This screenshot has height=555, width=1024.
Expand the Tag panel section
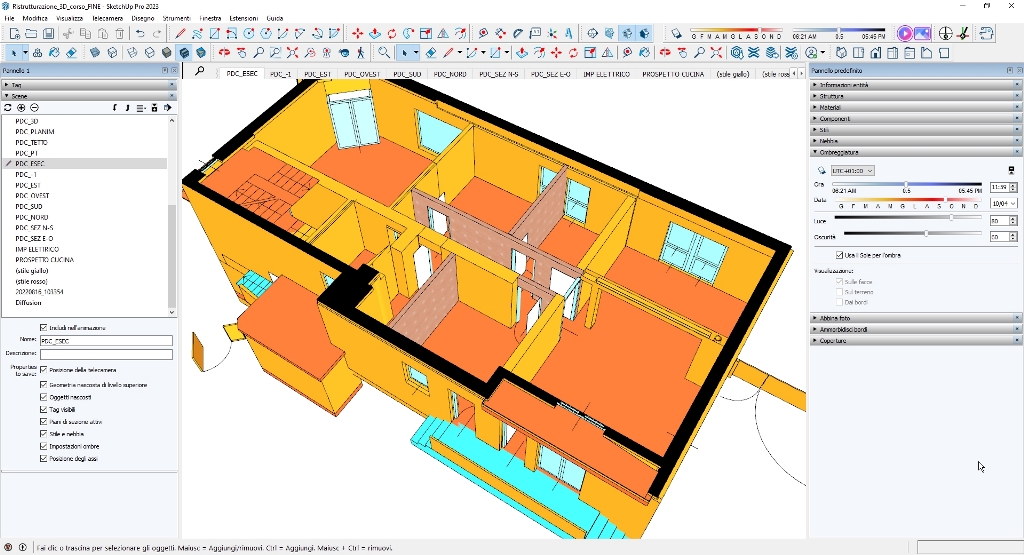click(89, 85)
